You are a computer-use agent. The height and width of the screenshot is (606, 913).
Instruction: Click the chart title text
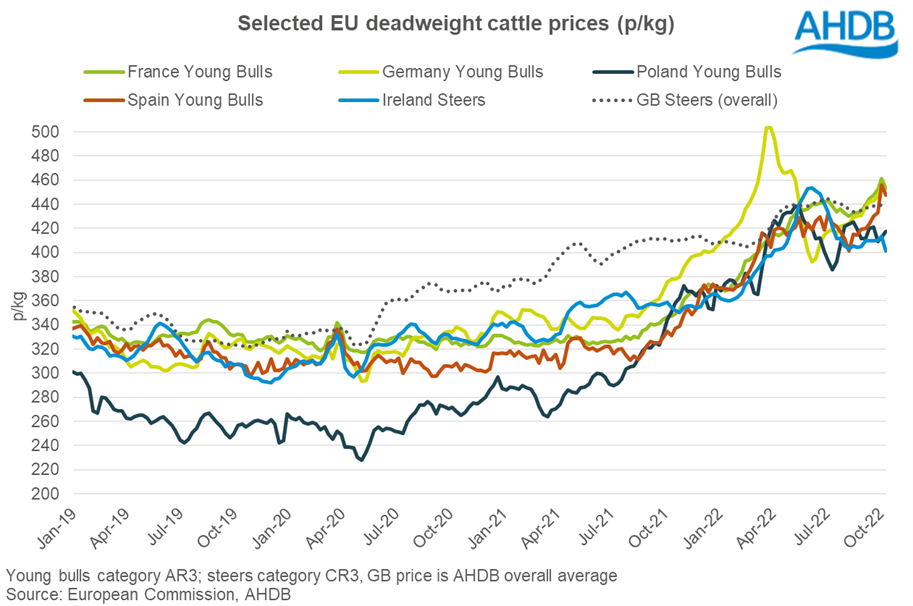[455, 24]
